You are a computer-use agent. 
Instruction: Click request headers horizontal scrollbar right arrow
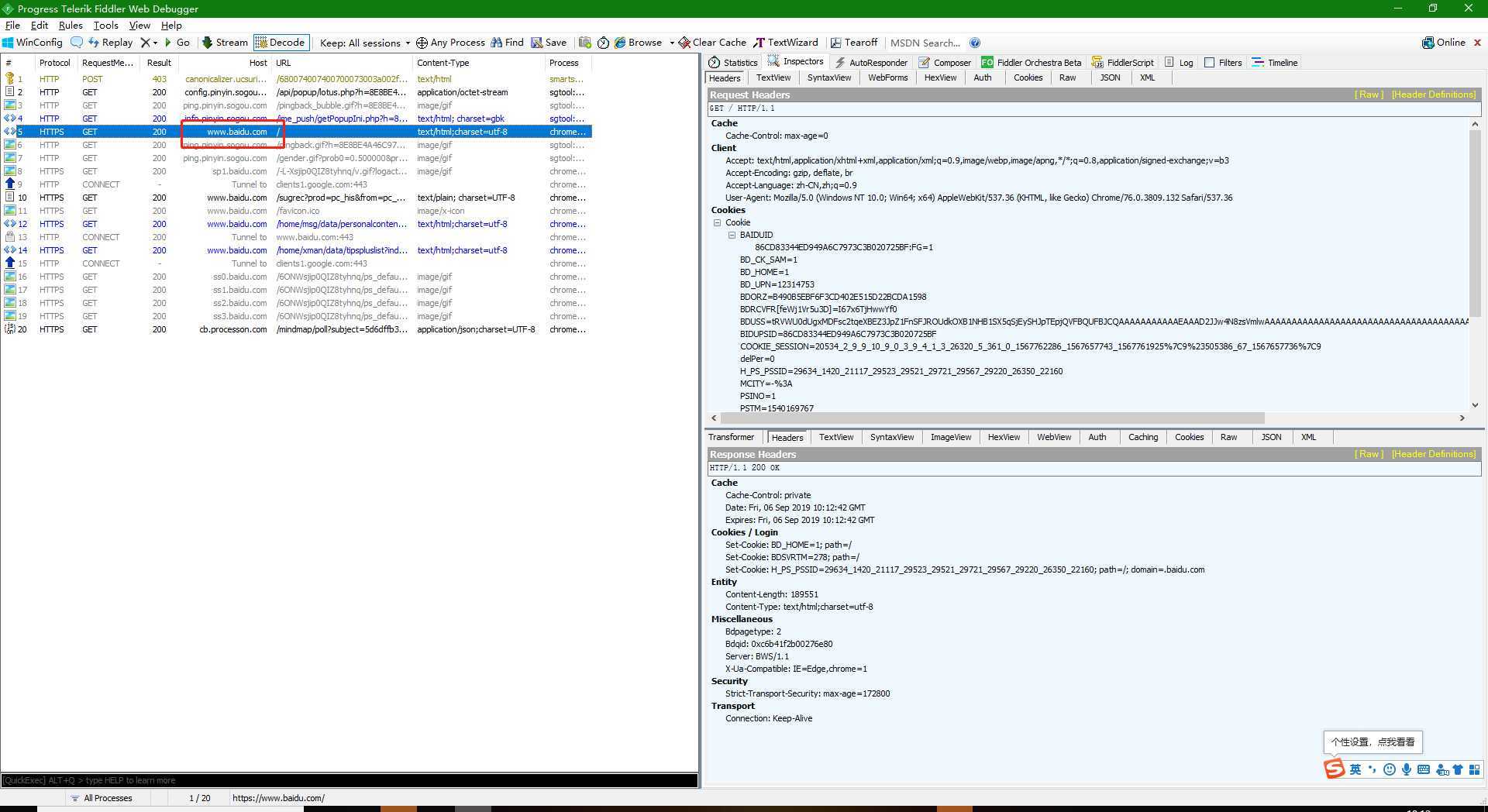click(1462, 418)
